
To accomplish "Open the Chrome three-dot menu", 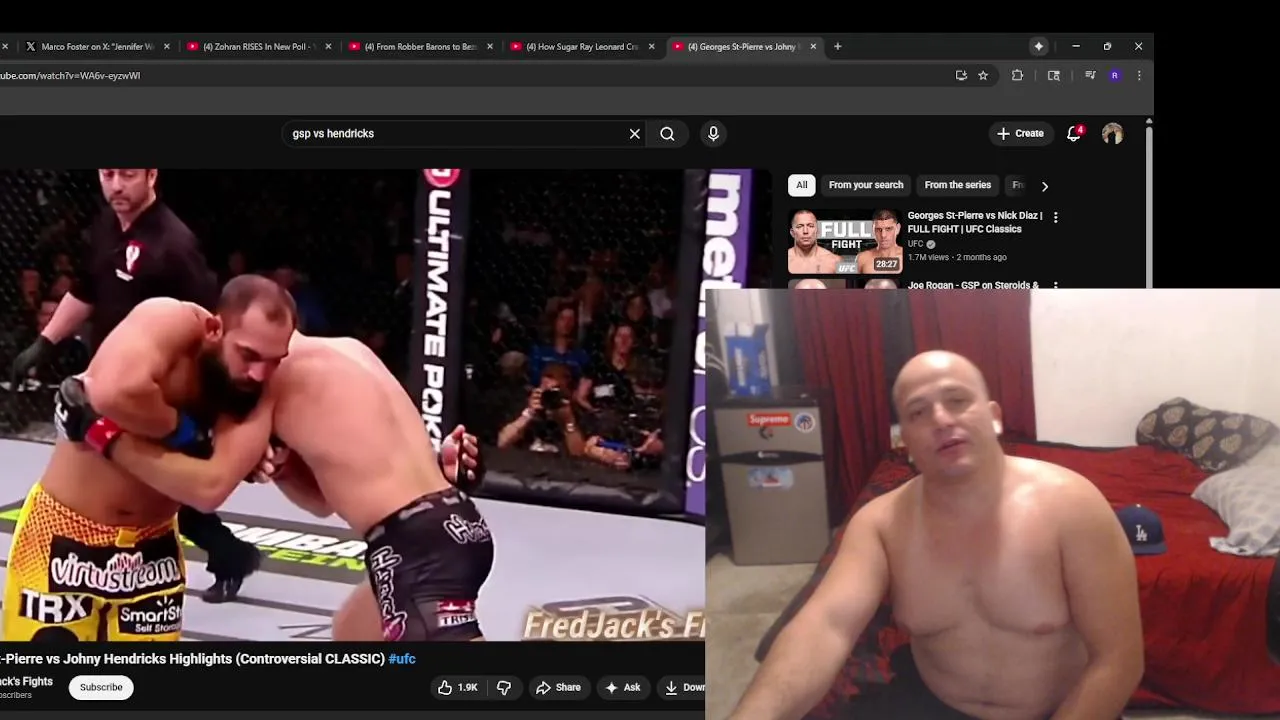I will [1139, 75].
